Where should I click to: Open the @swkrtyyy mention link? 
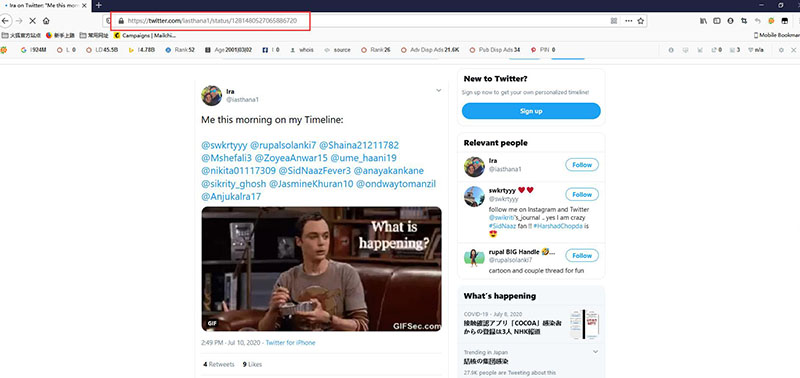(223, 145)
